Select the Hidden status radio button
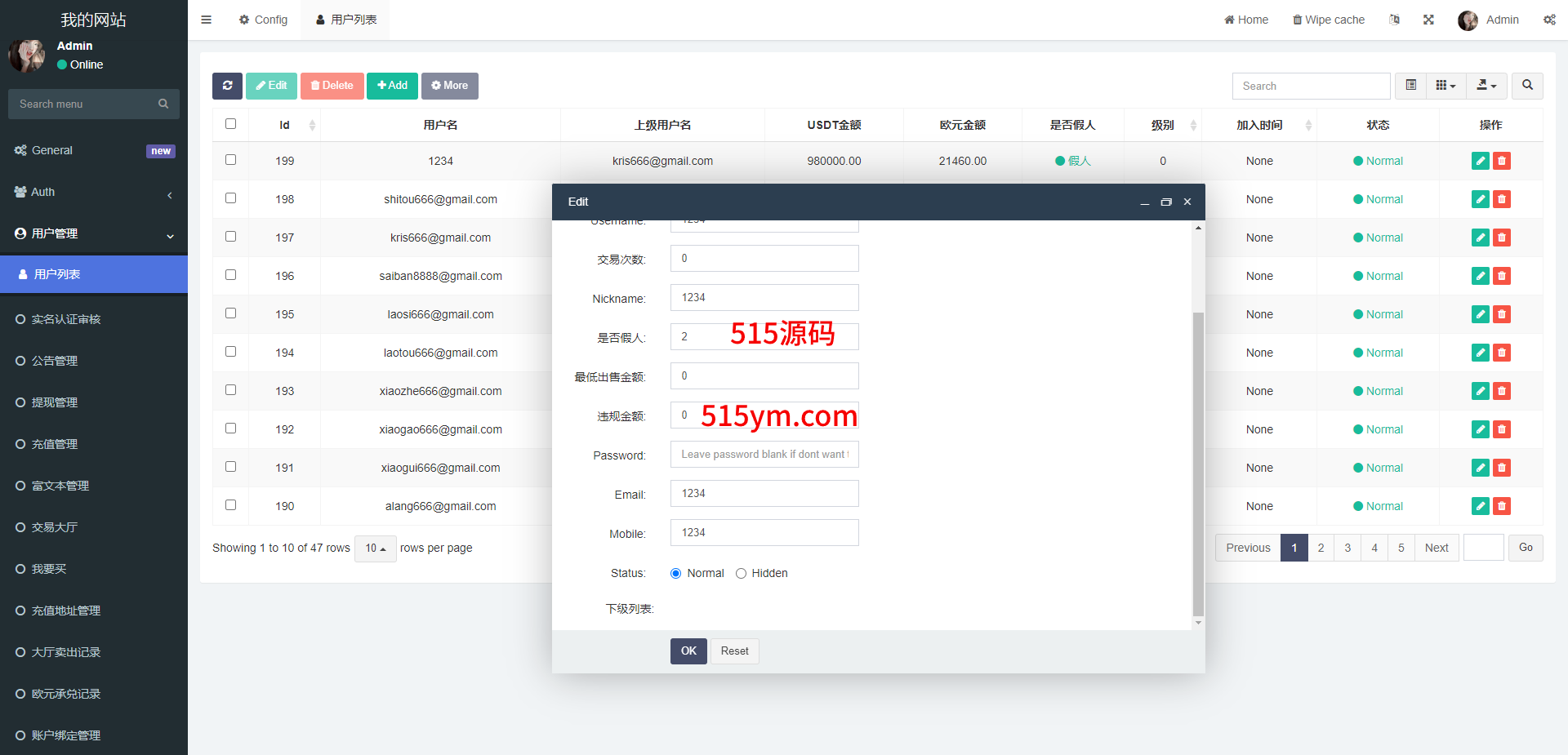The width and height of the screenshot is (1568, 755). [741, 574]
